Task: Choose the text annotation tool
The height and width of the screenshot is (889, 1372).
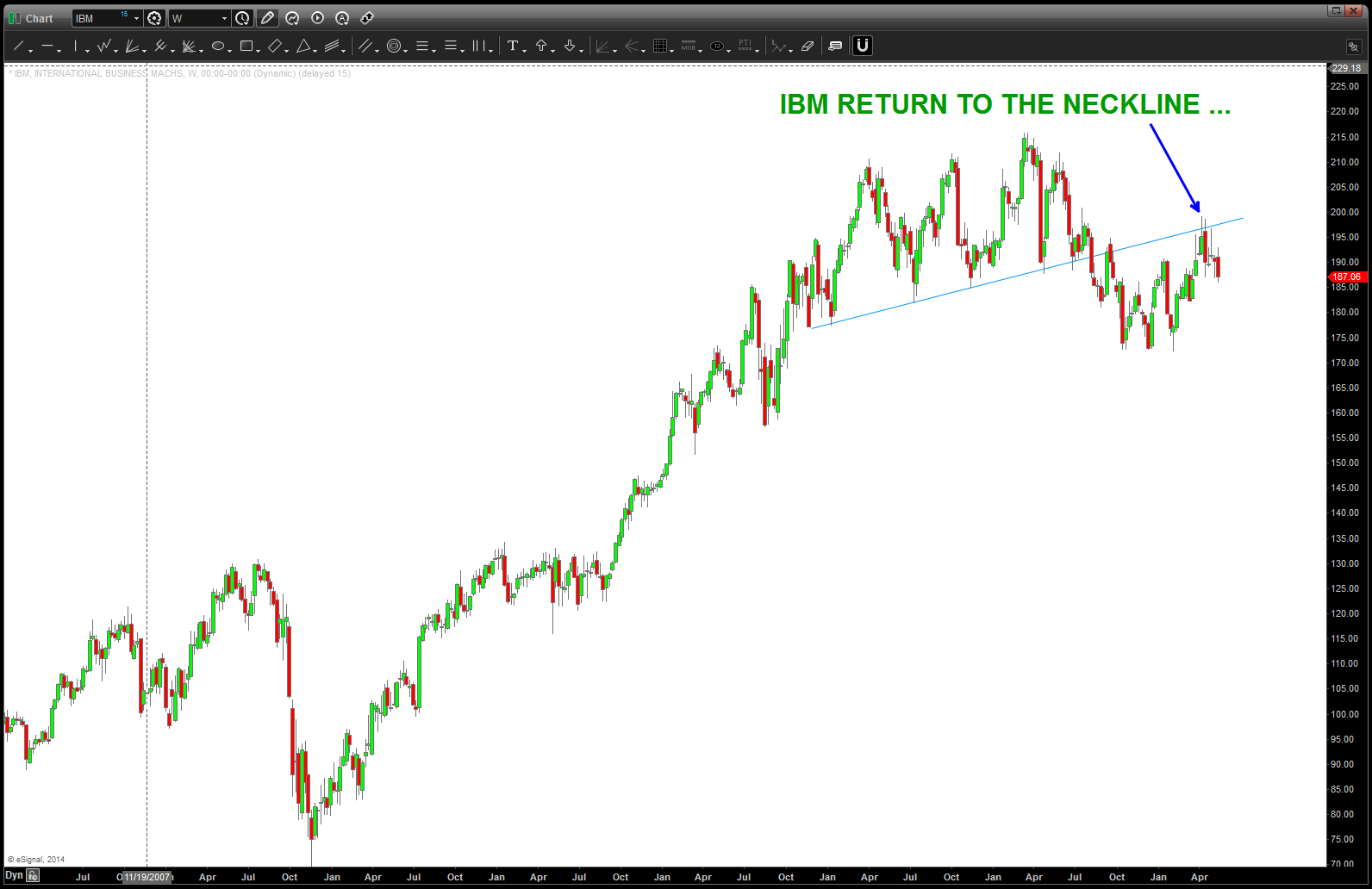Action: click(x=513, y=47)
